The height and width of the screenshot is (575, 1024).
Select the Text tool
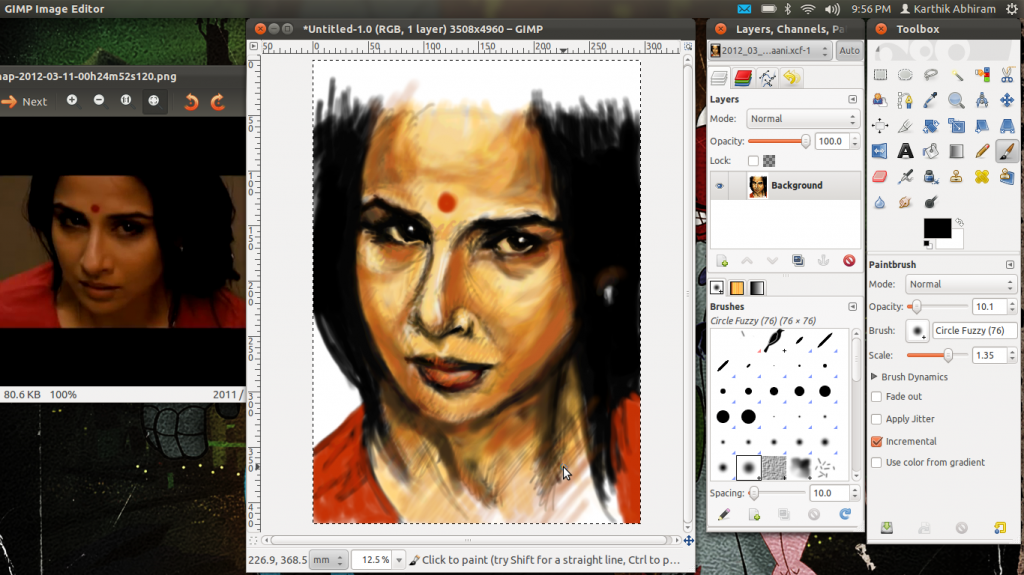(905, 152)
